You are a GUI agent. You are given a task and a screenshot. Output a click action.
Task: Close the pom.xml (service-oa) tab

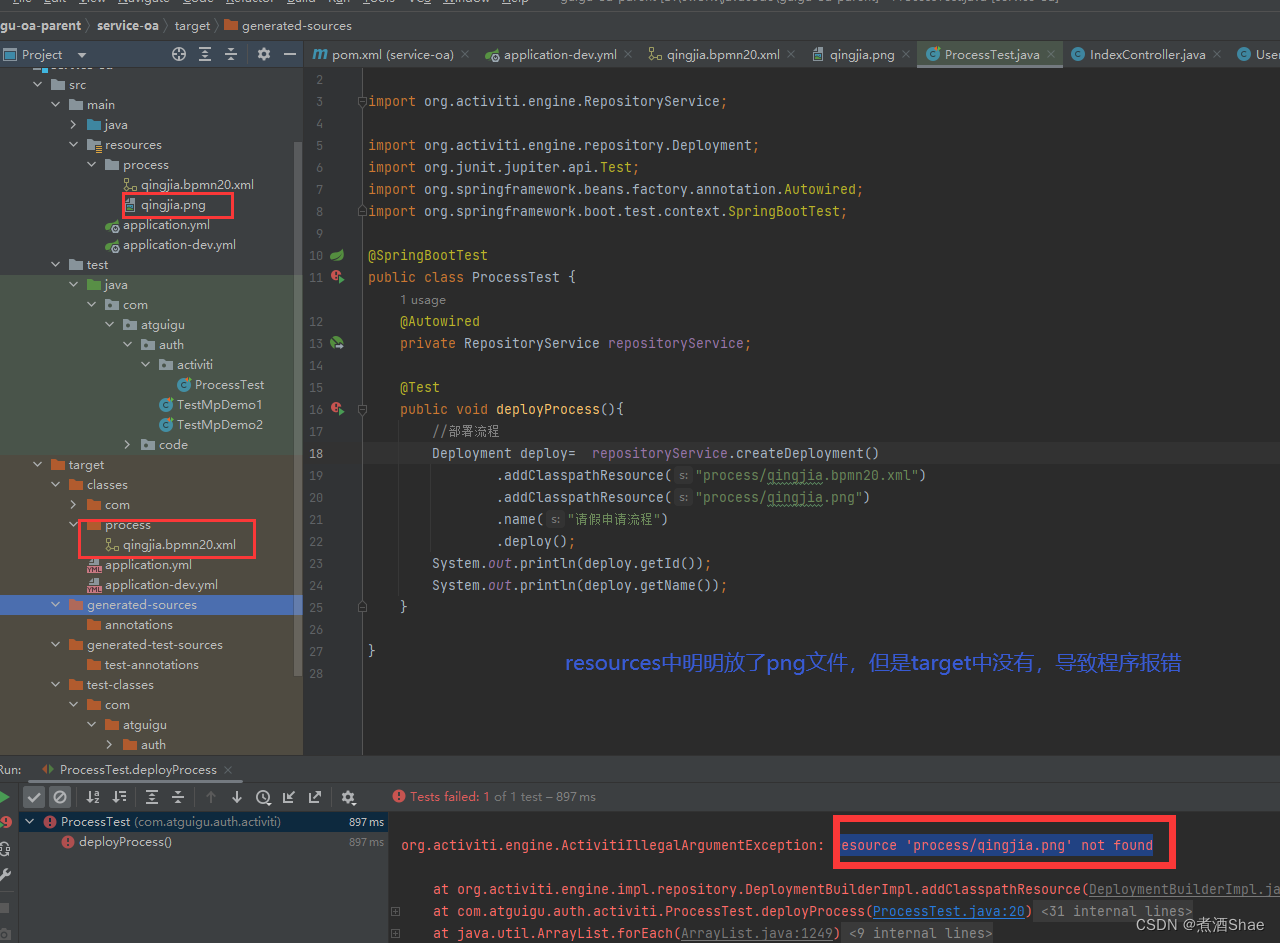coord(466,55)
